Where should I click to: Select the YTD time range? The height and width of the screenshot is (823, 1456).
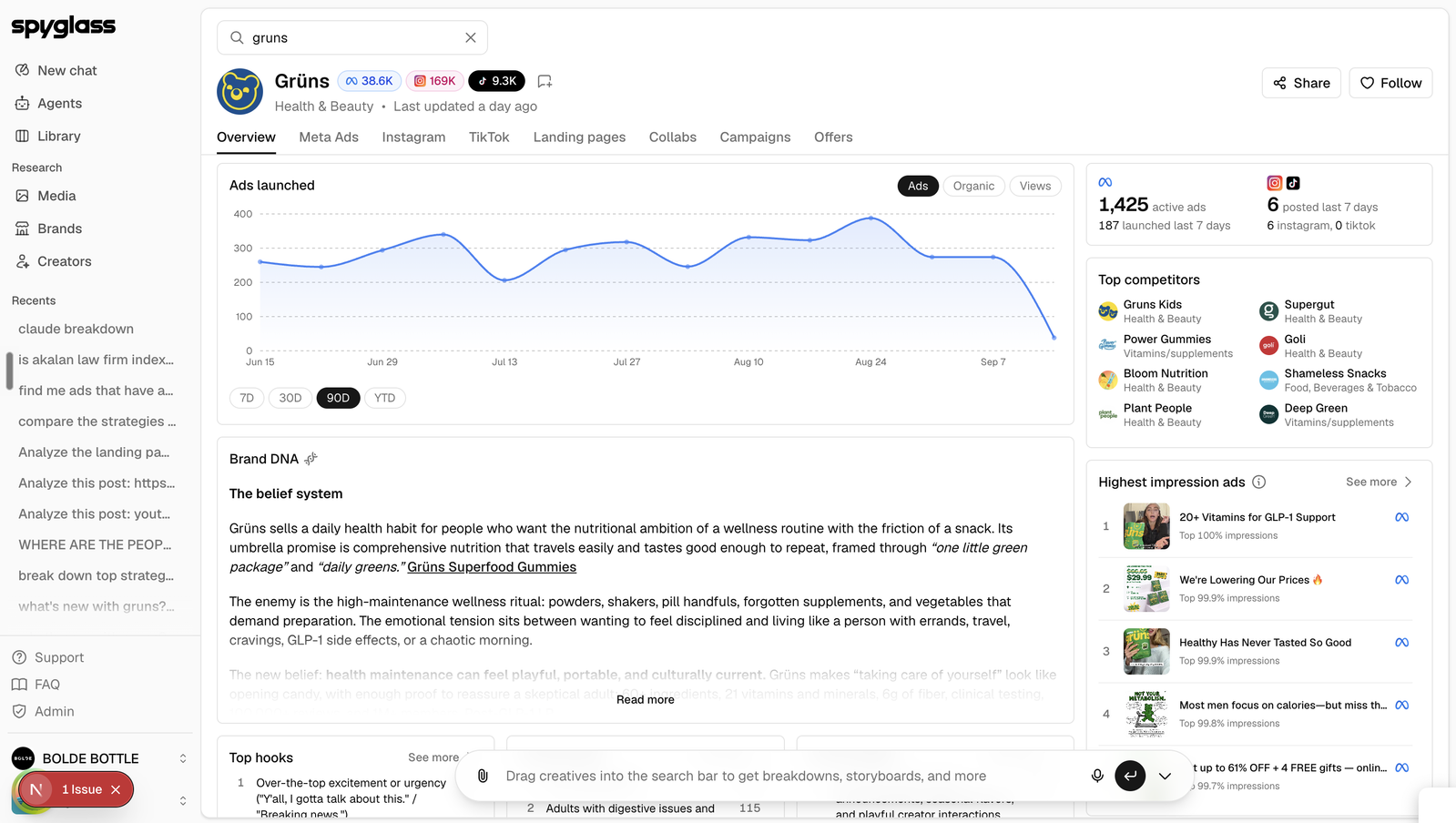pyautogui.click(x=385, y=398)
